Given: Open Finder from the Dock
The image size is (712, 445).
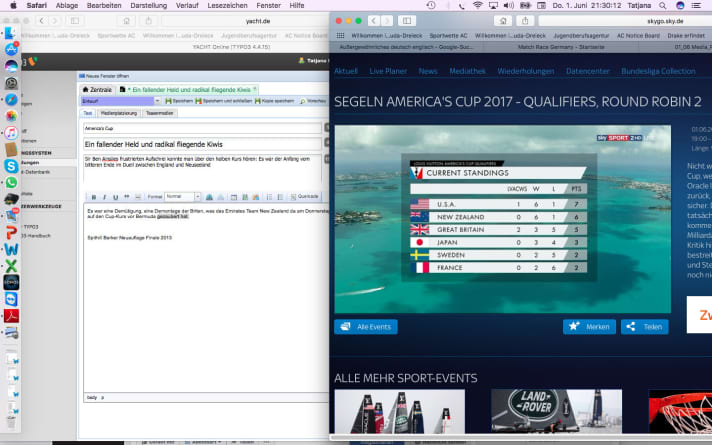Looking at the screenshot, I should [x=11, y=33].
